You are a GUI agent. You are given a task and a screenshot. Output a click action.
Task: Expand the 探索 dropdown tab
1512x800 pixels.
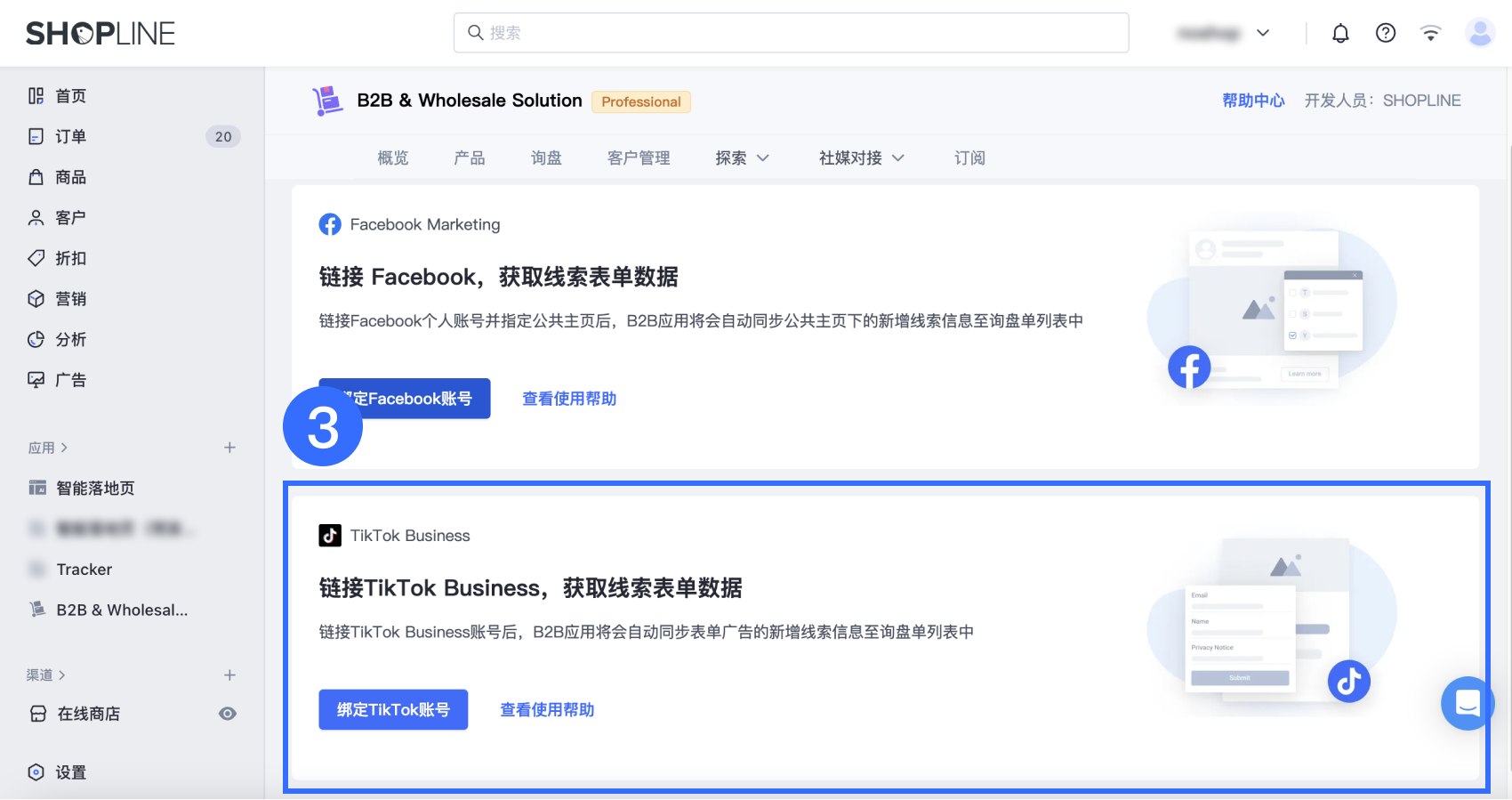[742, 158]
